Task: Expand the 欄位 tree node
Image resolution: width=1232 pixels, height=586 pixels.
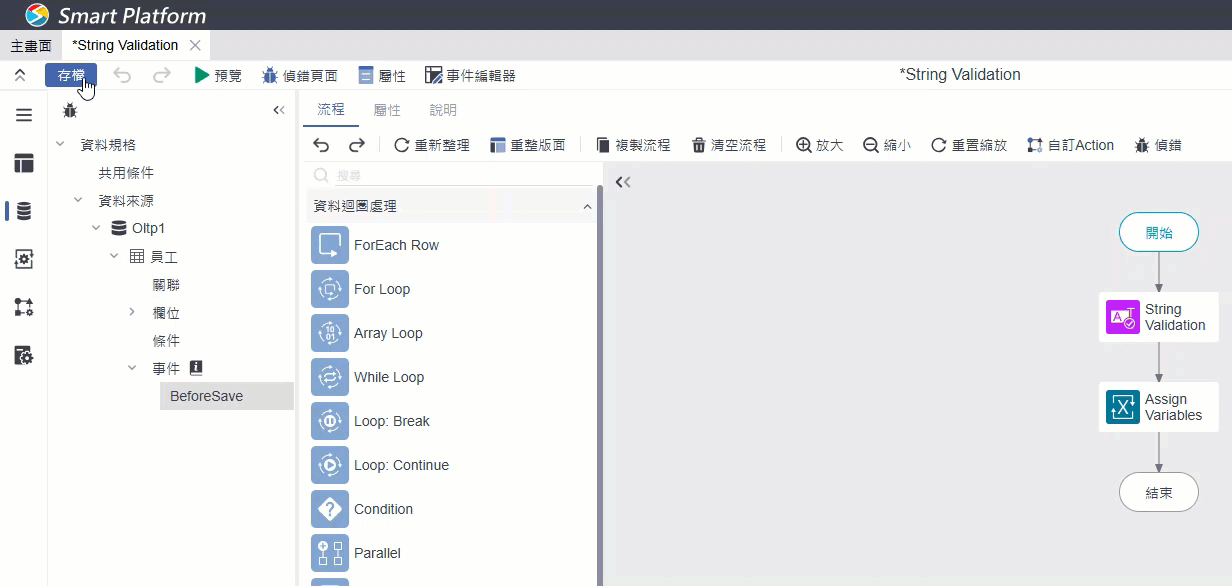Action: pyautogui.click(x=132, y=313)
